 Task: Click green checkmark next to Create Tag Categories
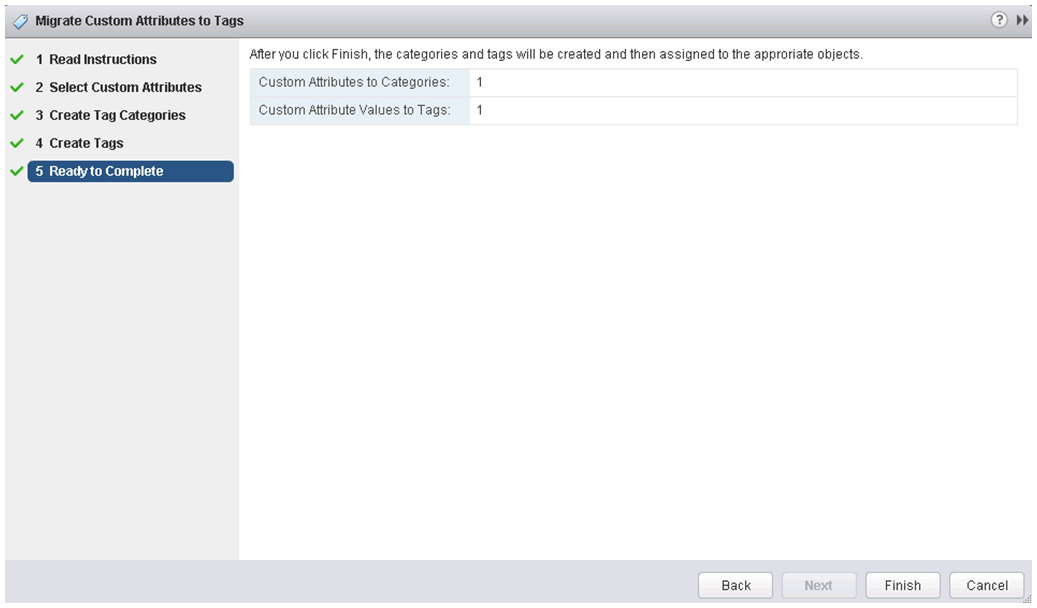click(17, 115)
